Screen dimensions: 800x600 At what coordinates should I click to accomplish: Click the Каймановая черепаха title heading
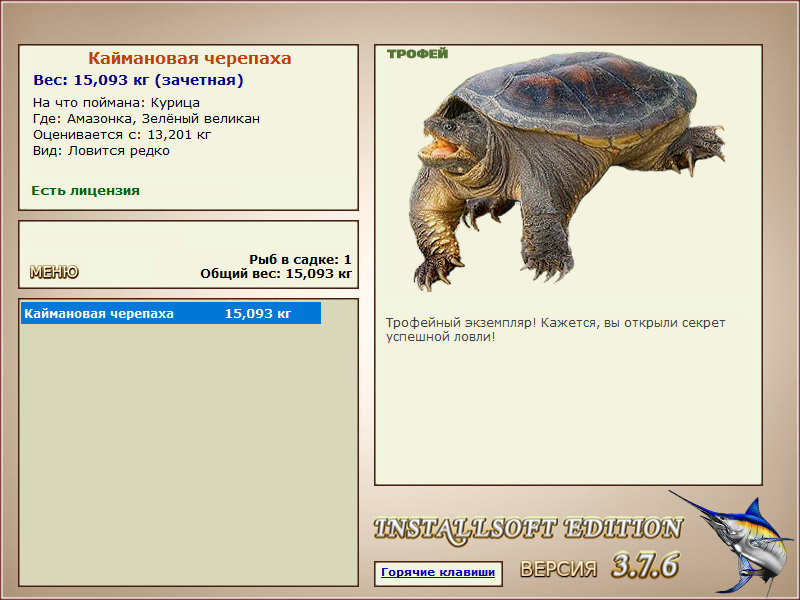[190, 58]
